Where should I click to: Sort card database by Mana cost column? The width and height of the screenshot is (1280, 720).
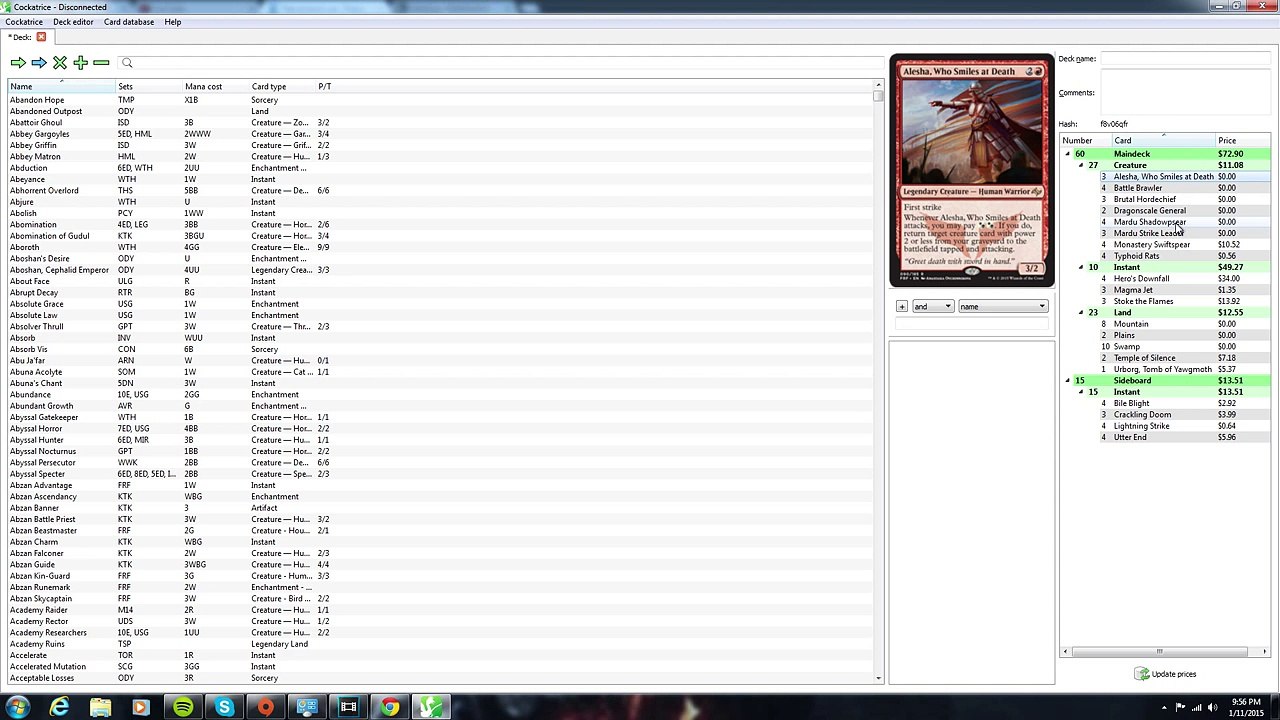coord(216,87)
